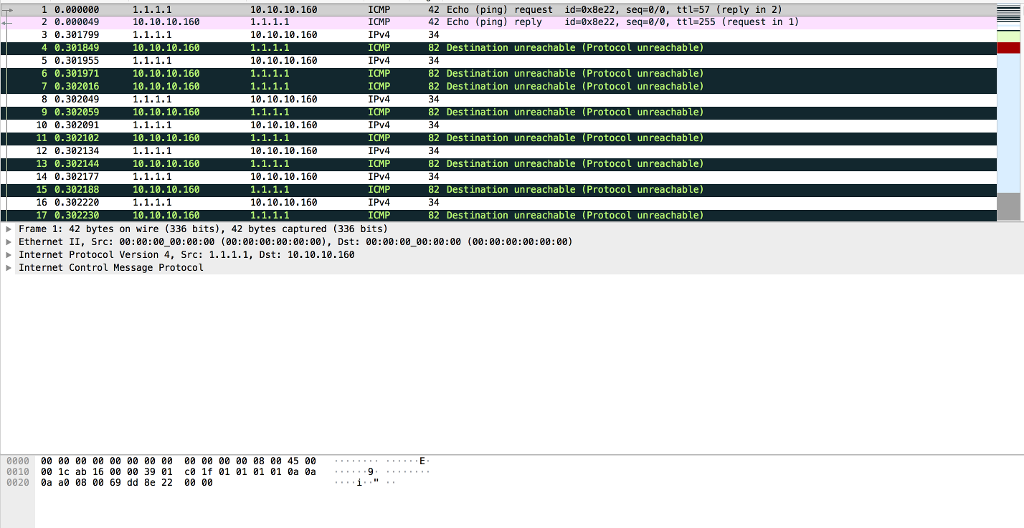1024x528 pixels.
Task: Select packet 14 IPv4 at 0.302177
Action: (x=499, y=177)
